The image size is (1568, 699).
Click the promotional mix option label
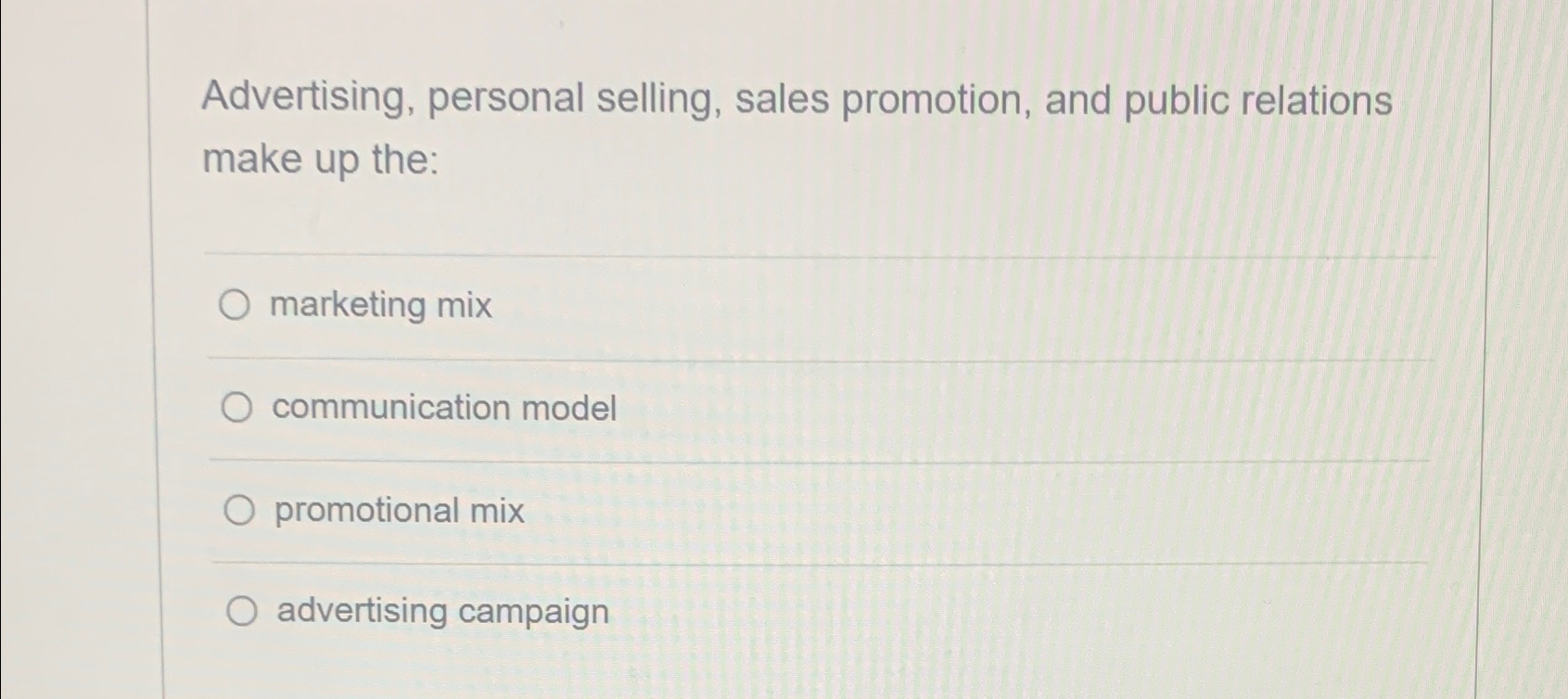coord(399,511)
